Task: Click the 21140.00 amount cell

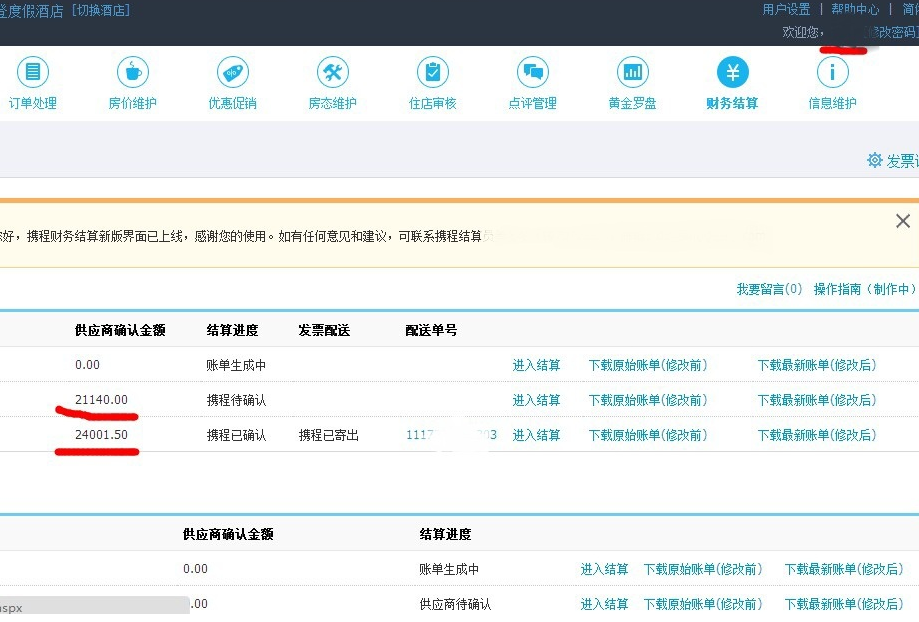Action: click(101, 400)
